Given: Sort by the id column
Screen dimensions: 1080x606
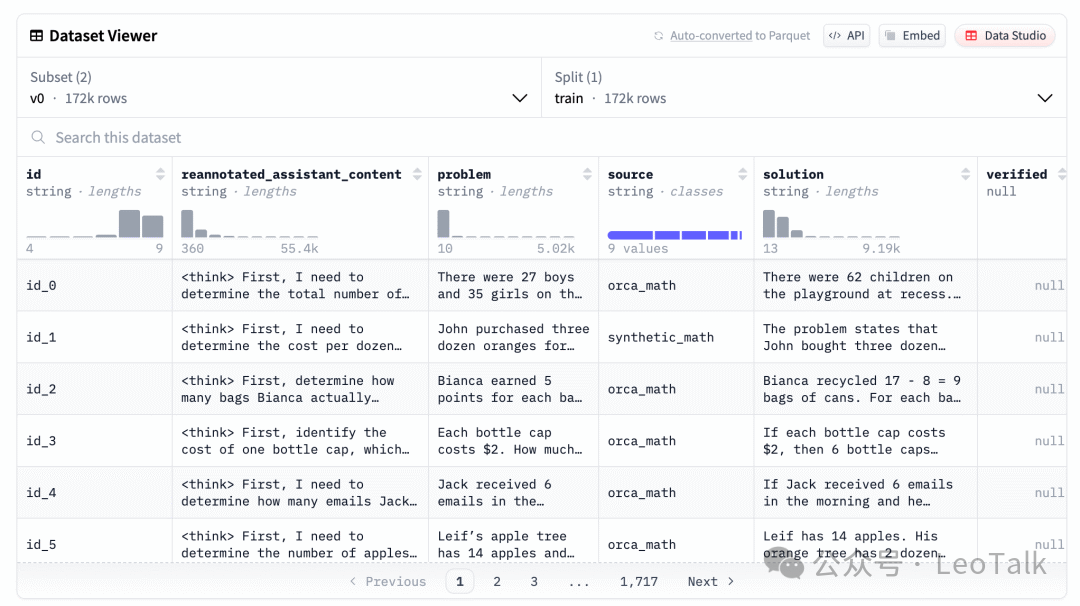Looking at the screenshot, I should coord(160,174).
